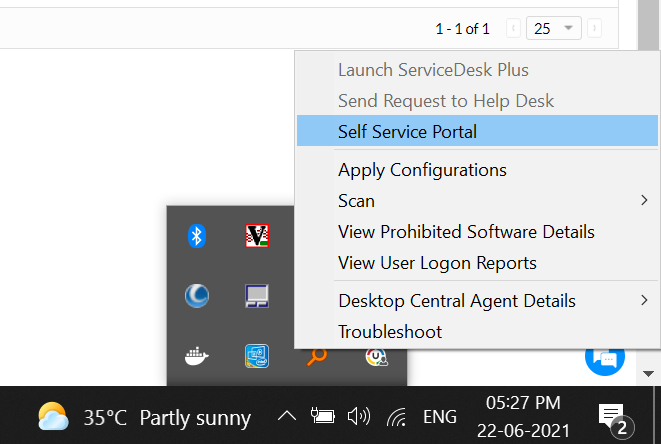Image resolution: width=661 pixels, height=444 pixels.
Task: Open the Wi-Fi network icon
Action: click(x=396, y=417)
